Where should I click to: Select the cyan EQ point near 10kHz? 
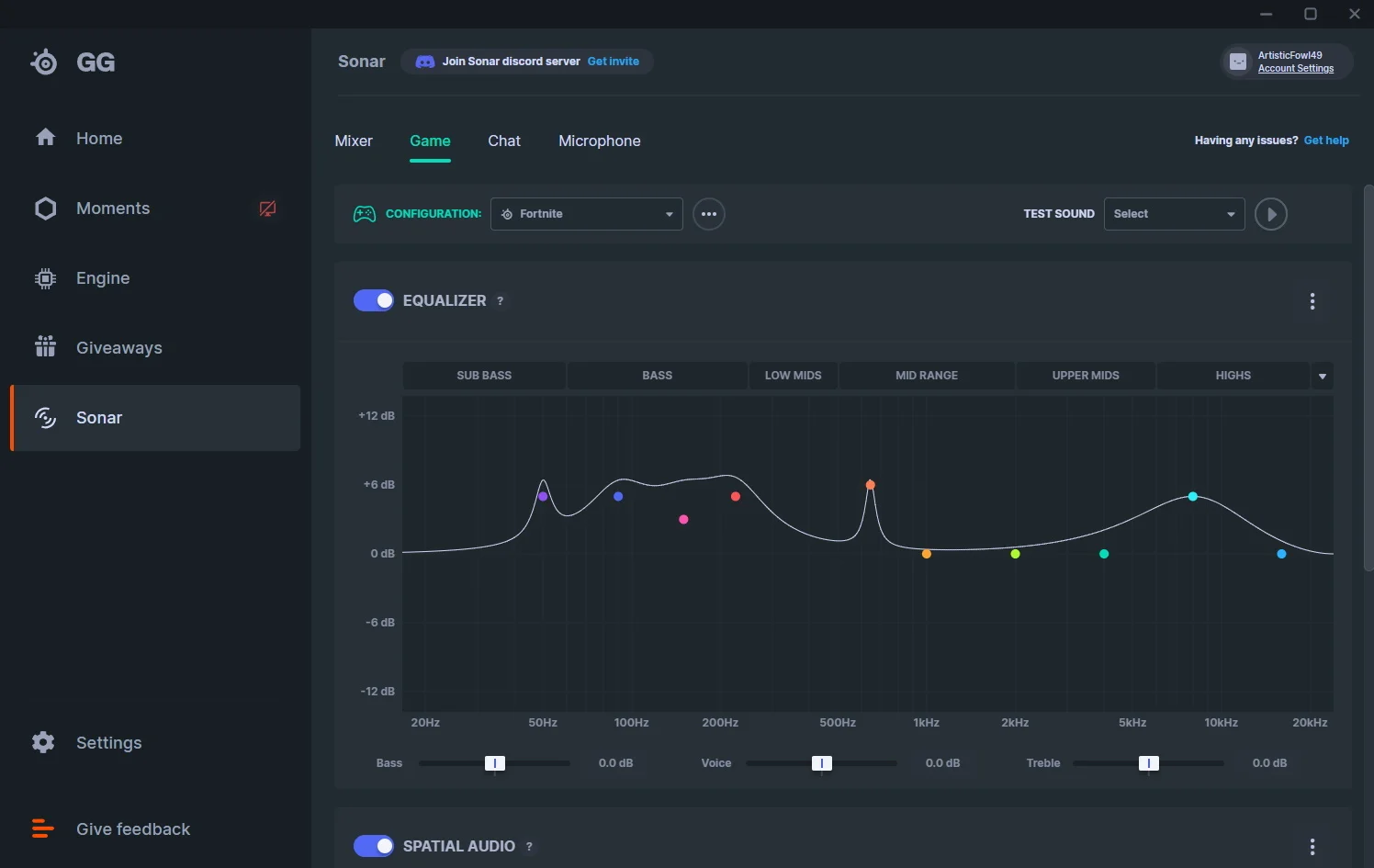(x=1193, y=496)
